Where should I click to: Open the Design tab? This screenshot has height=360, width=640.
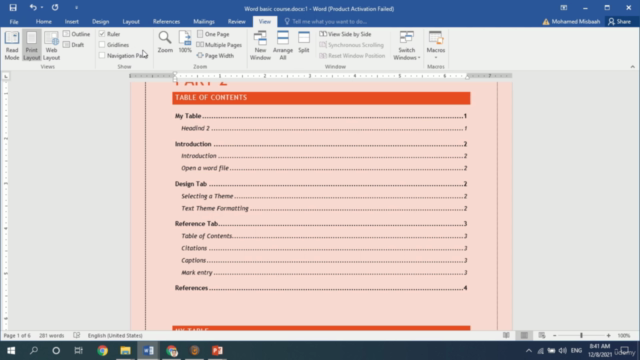100,22
